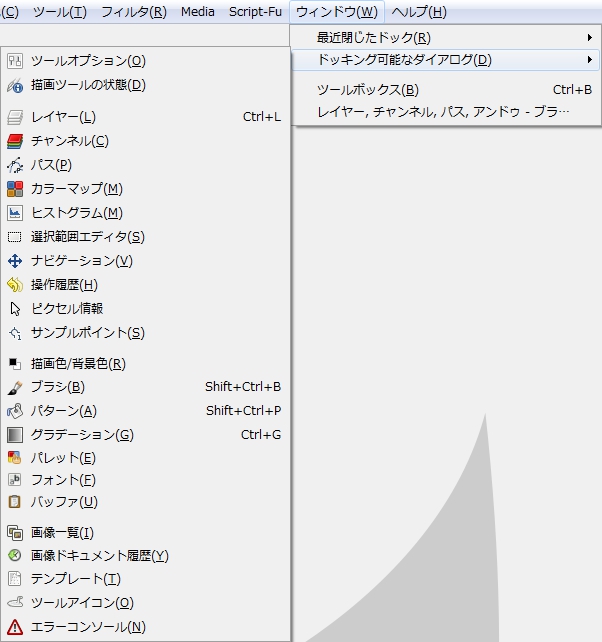Click the Colormap (カラーマップ) icon
The image size is (602, 642).
(x=15, y=189)
